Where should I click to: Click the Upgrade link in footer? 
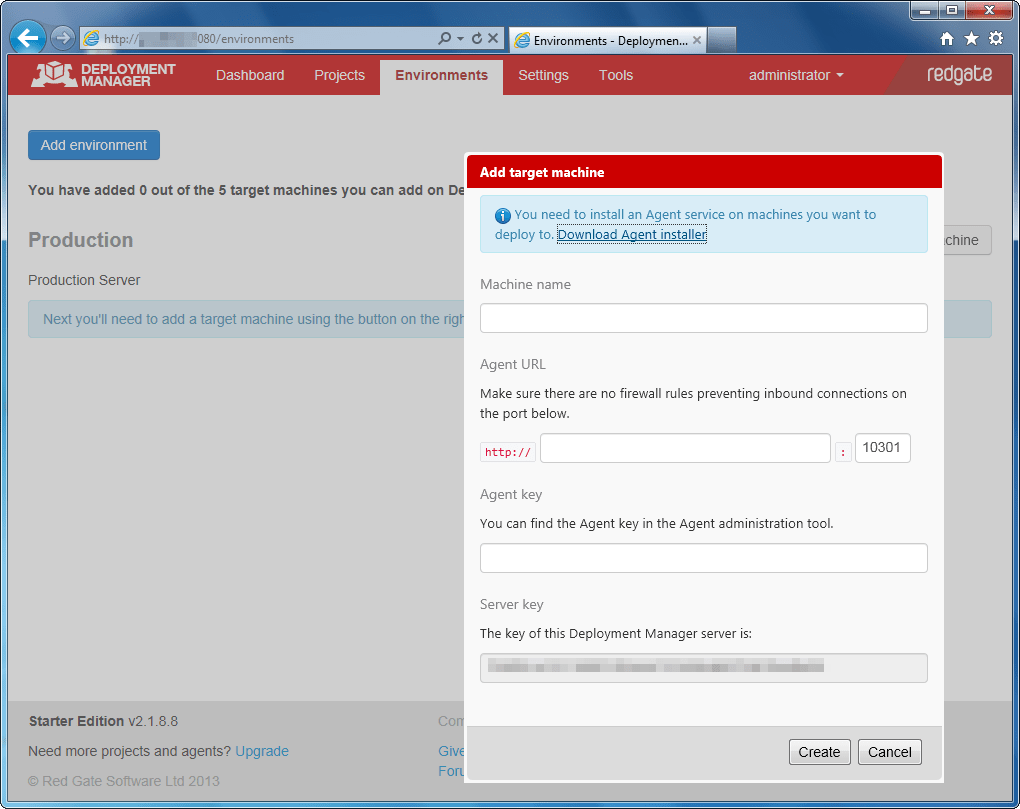point(262,751)
